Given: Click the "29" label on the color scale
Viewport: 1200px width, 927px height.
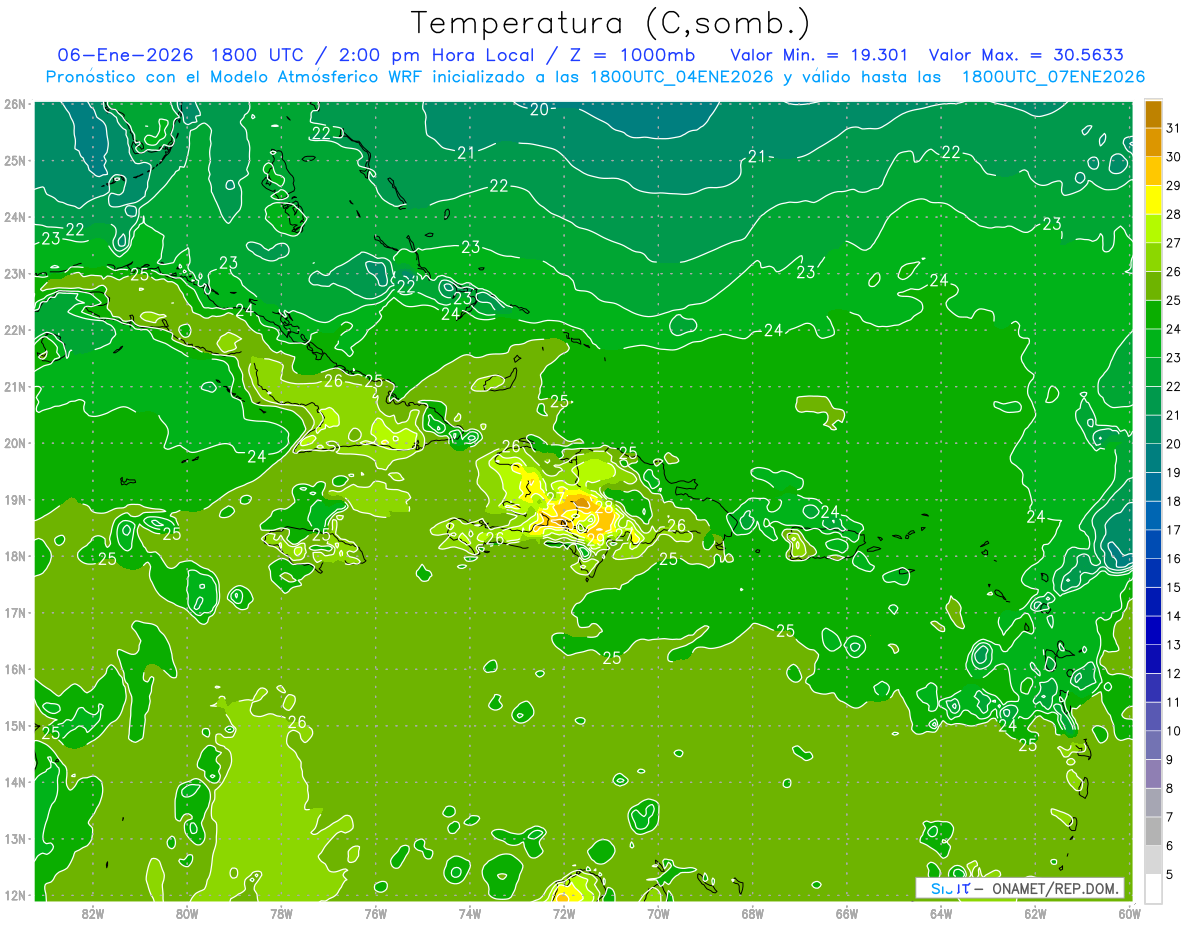Looking at the screenshot, I should click(x=1174, y=186).
